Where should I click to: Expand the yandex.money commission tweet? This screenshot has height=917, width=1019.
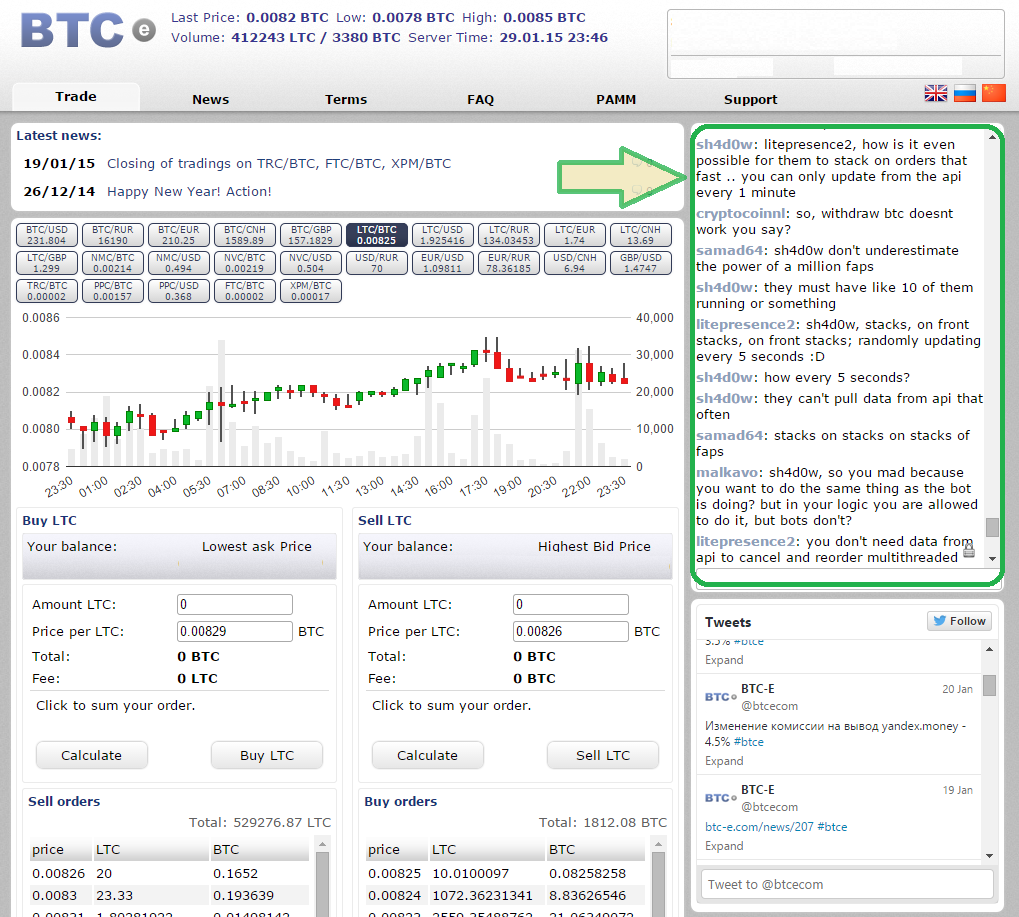[724, 760]
